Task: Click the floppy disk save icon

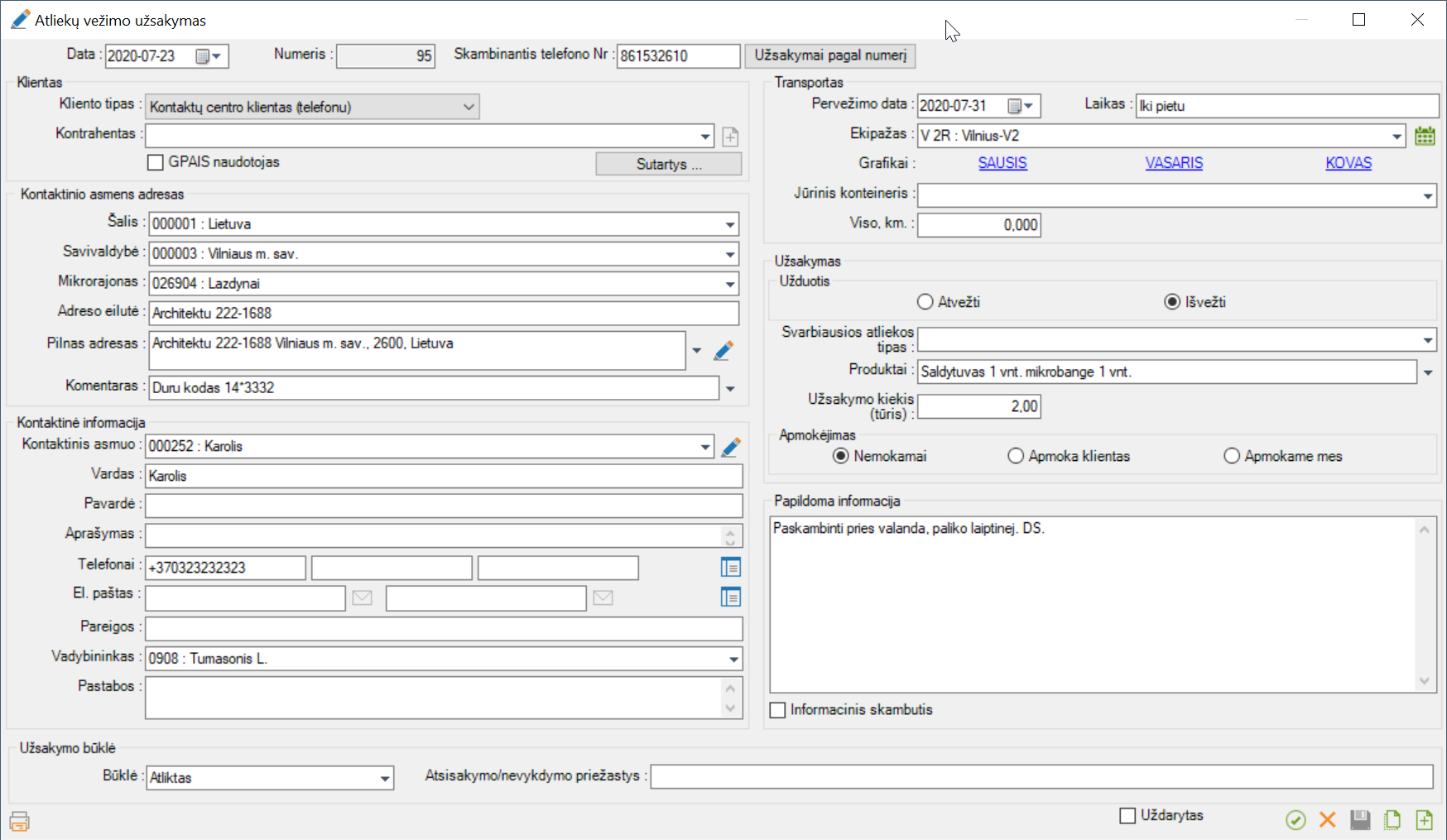Action: (x=1360, y=819)
